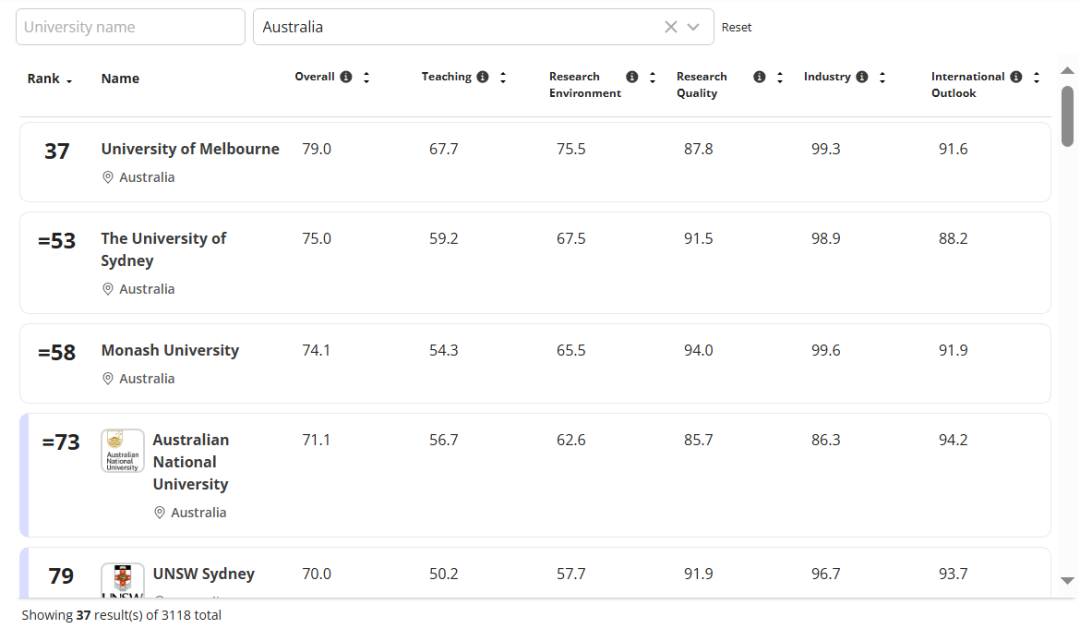Image resolution: width=1080 pixels, height=629 pixels.
Task: Click the Industry column info icon
Action: point(862,77)
